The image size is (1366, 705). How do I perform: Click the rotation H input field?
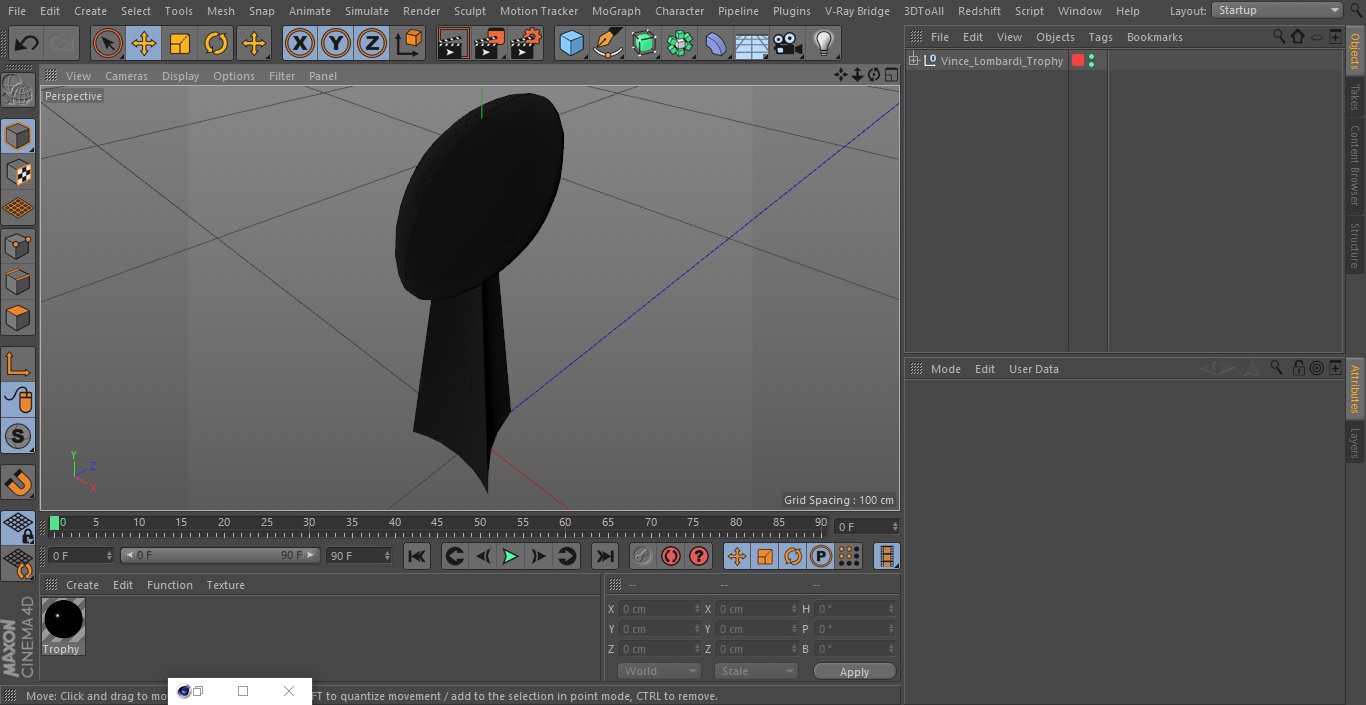tap(856, 609)
